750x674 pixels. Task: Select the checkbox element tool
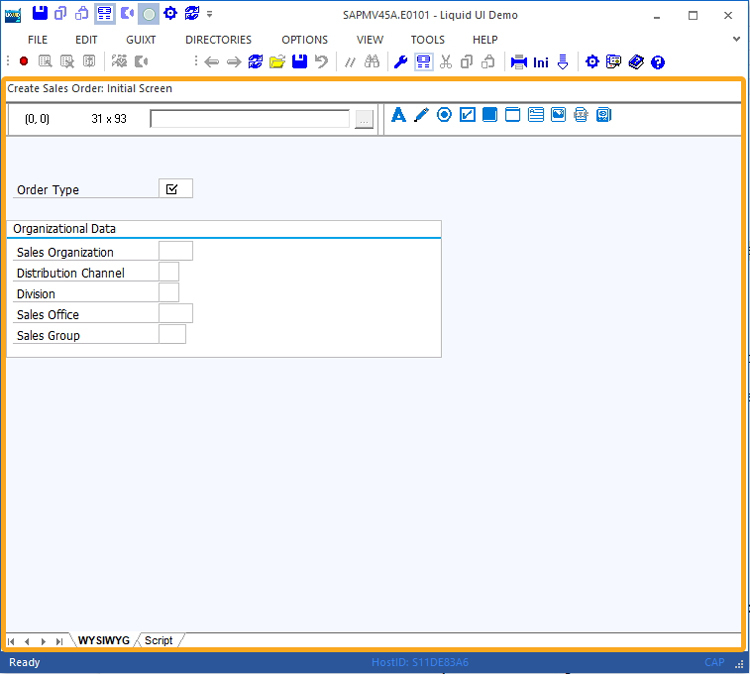tap(467, 115)
